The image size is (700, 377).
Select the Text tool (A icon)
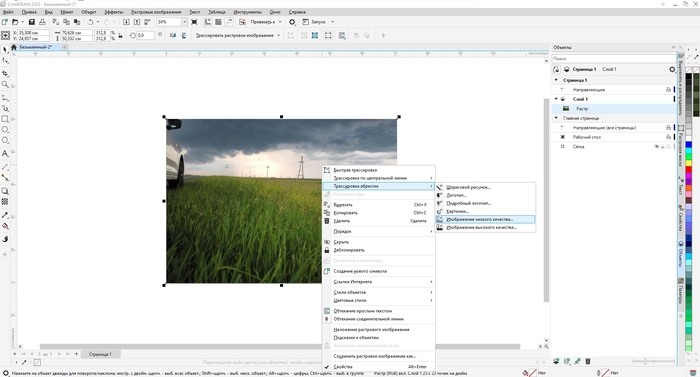(5, 153)
